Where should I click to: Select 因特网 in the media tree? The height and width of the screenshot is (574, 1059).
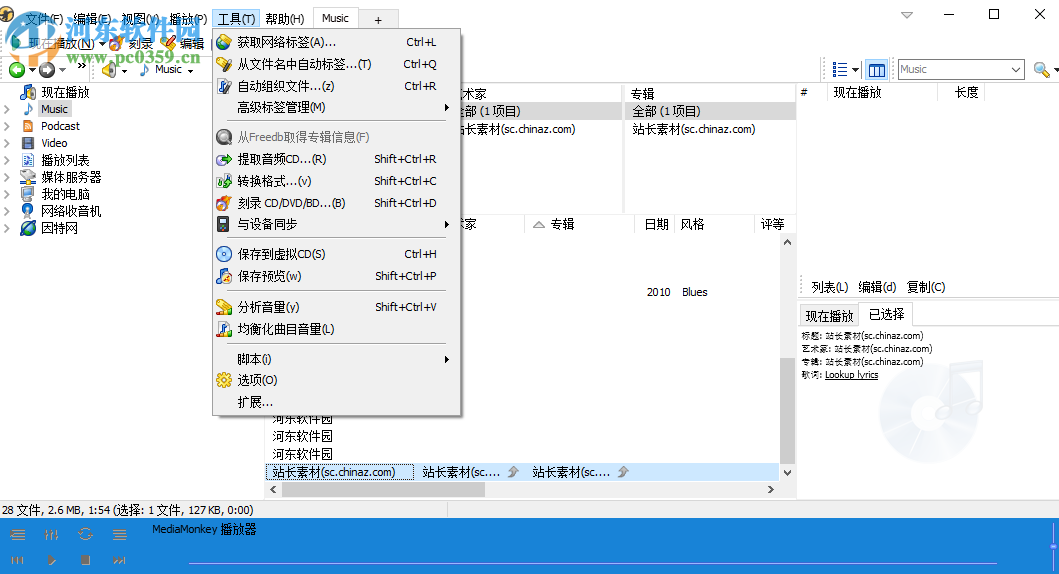[x=59, y=228]
